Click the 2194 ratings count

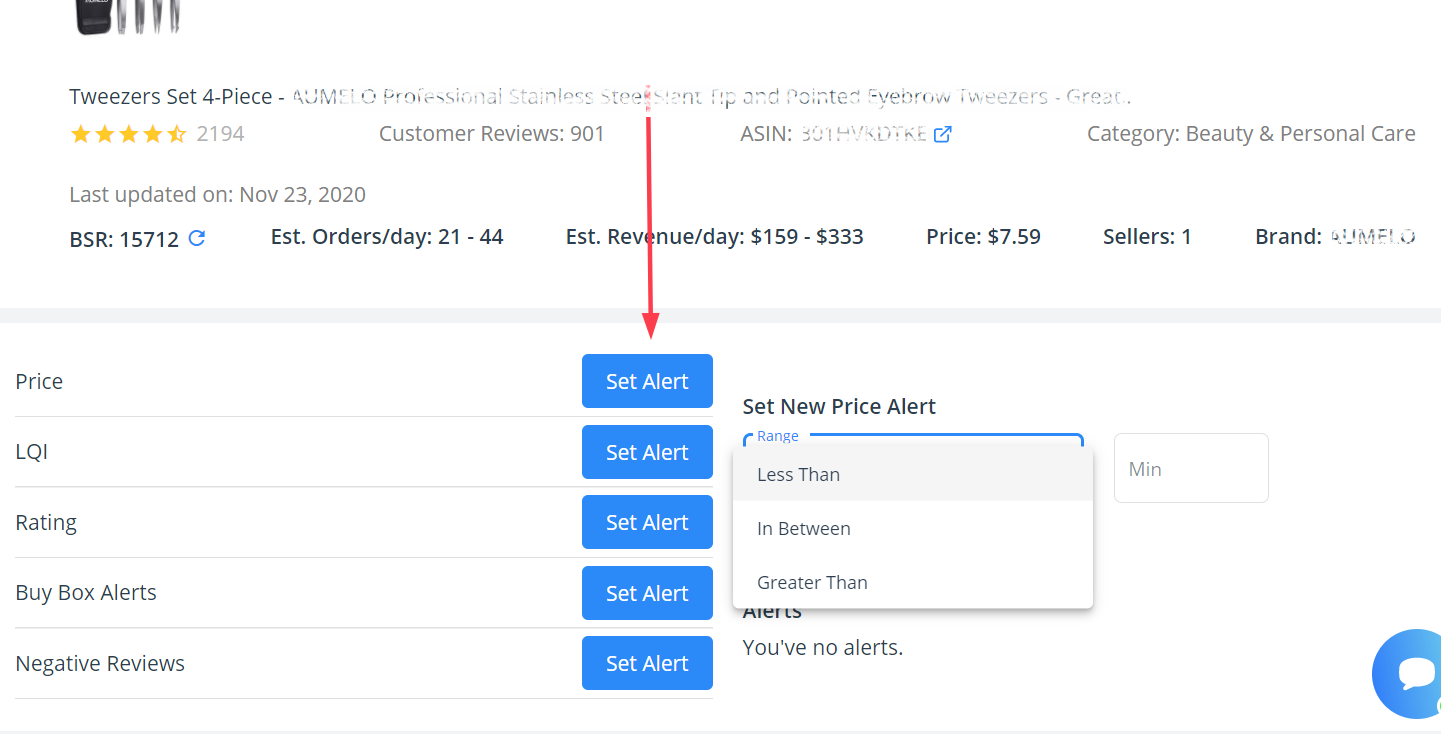click(220, 134)
